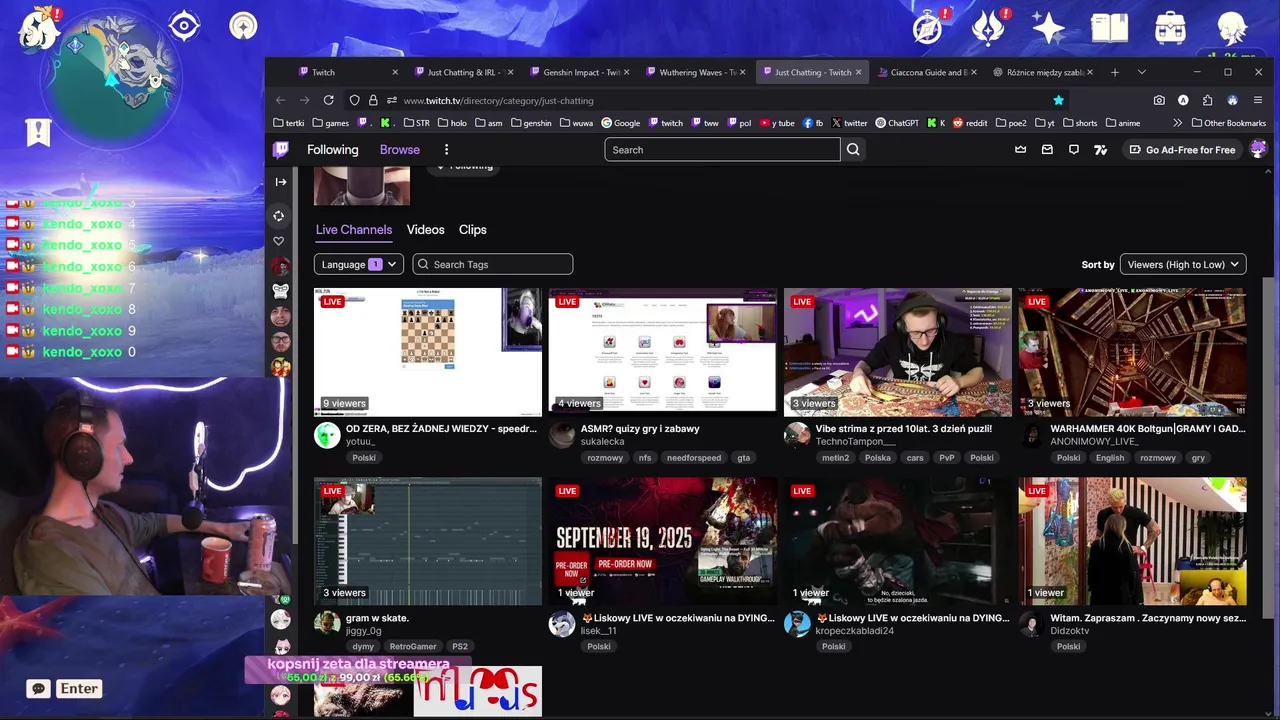Switch to the Videos tab
This screenshot has width=1280, height=720.
(425, 230)
